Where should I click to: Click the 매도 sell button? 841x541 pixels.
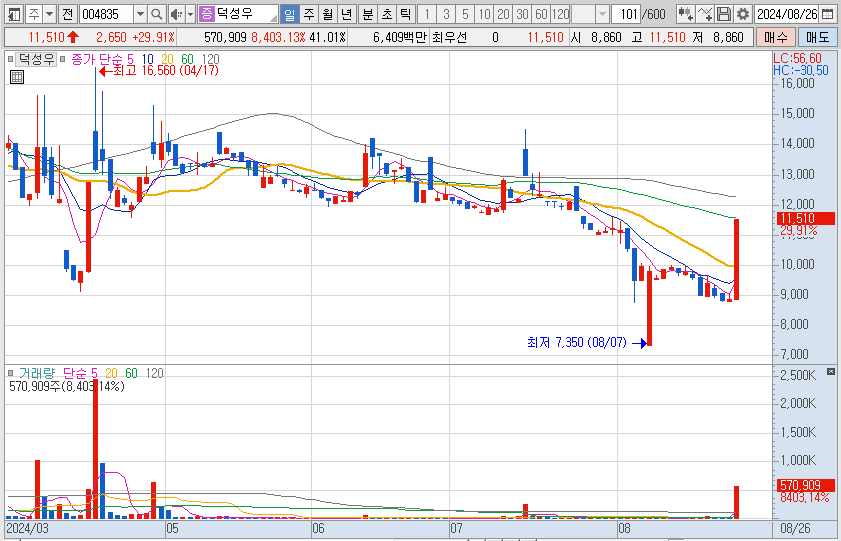coord(817,37)
